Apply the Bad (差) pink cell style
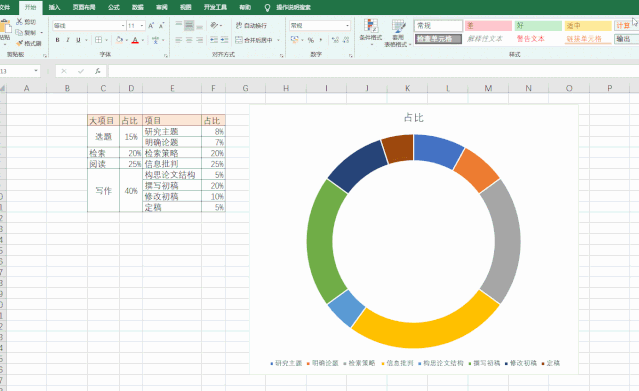This screenshot has height=391, width=639. pos(488,26)
